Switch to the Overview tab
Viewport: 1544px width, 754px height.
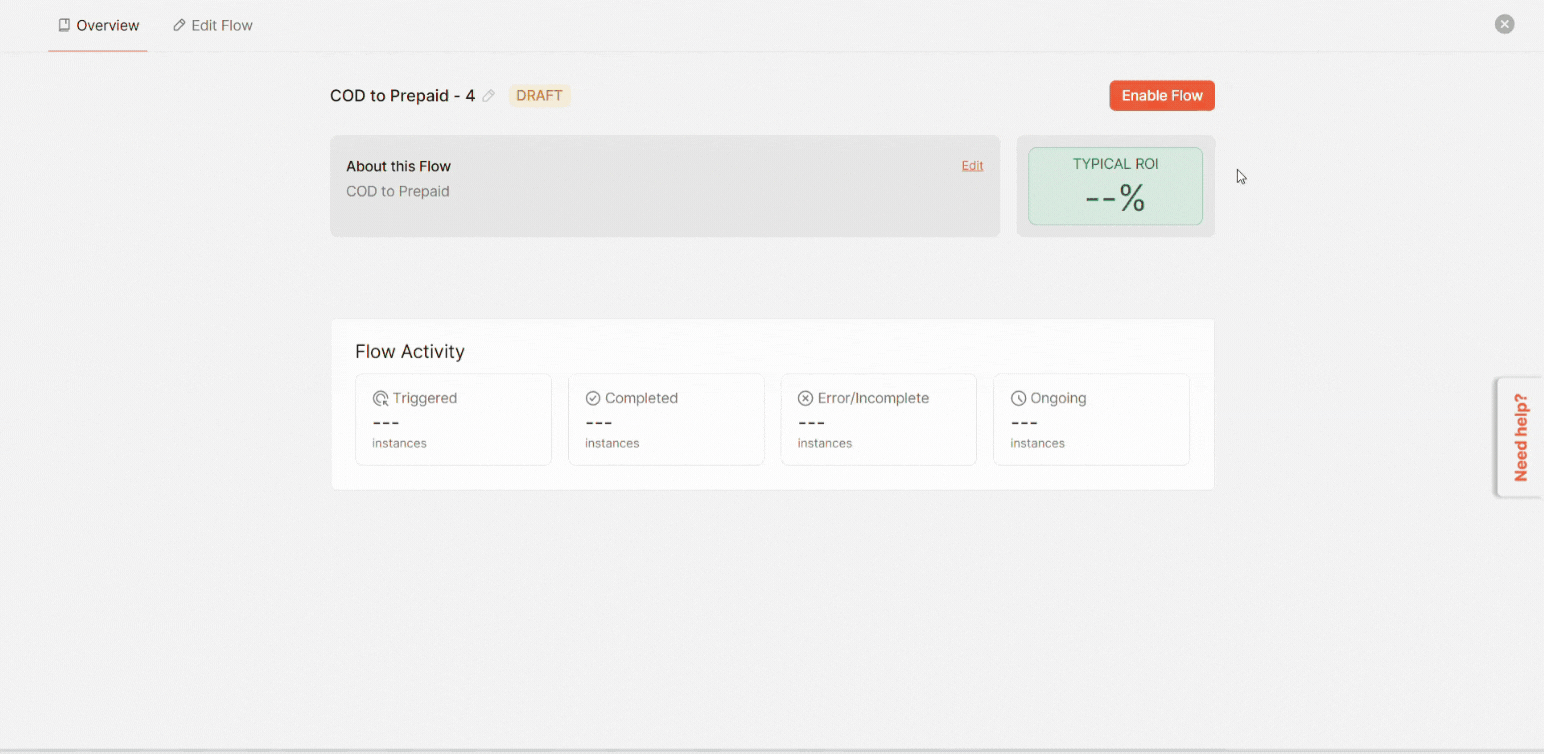pos(98,25)
